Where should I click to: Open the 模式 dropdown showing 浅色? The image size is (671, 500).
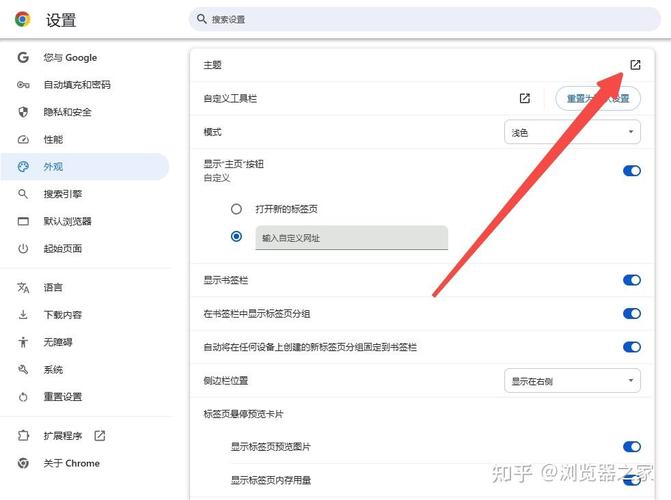pos(572,132)
